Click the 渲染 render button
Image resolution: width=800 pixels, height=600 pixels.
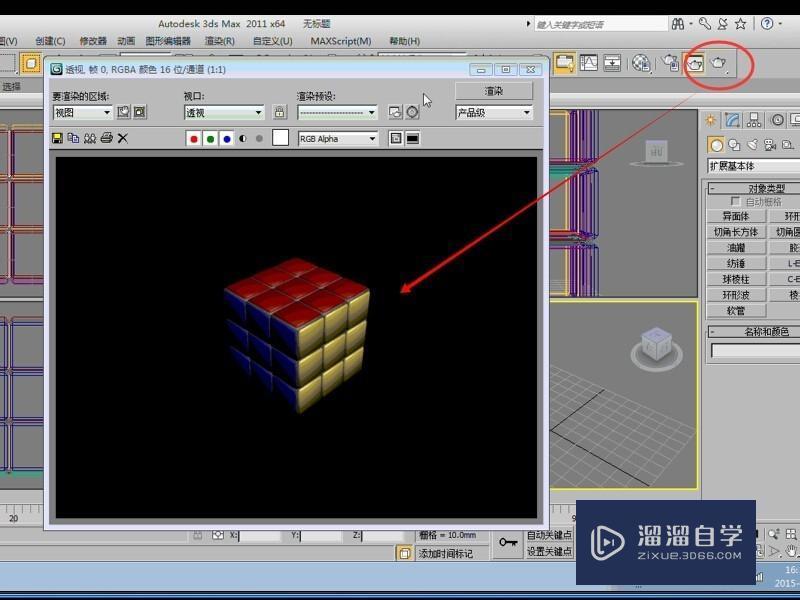coord(493,91)
